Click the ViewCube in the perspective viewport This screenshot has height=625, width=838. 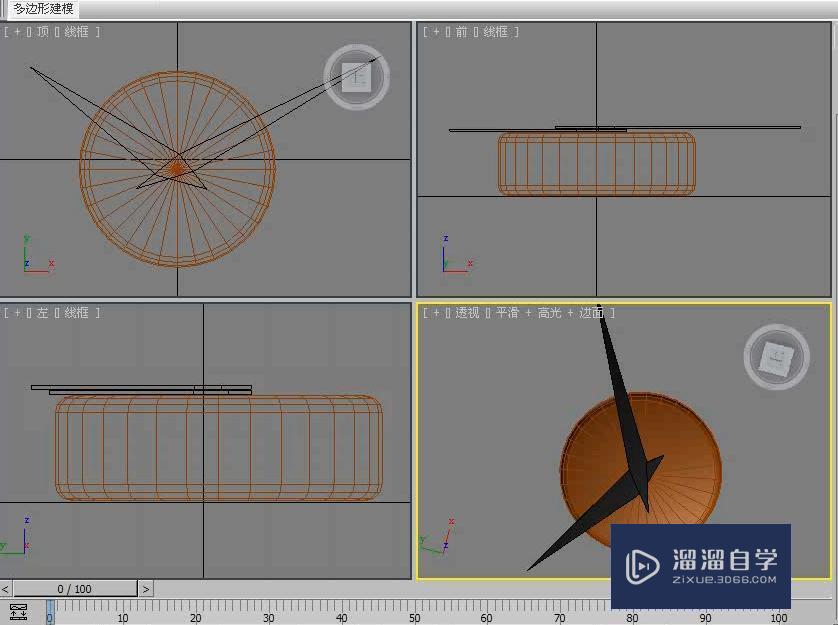pos(777,357)
